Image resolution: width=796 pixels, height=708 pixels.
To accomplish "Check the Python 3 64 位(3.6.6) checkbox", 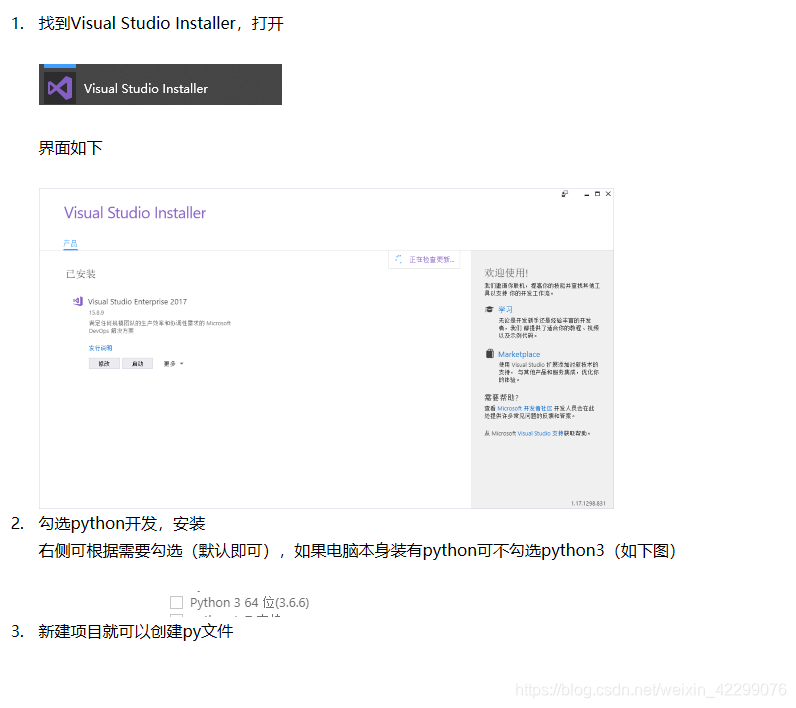I will click(176, 602).
